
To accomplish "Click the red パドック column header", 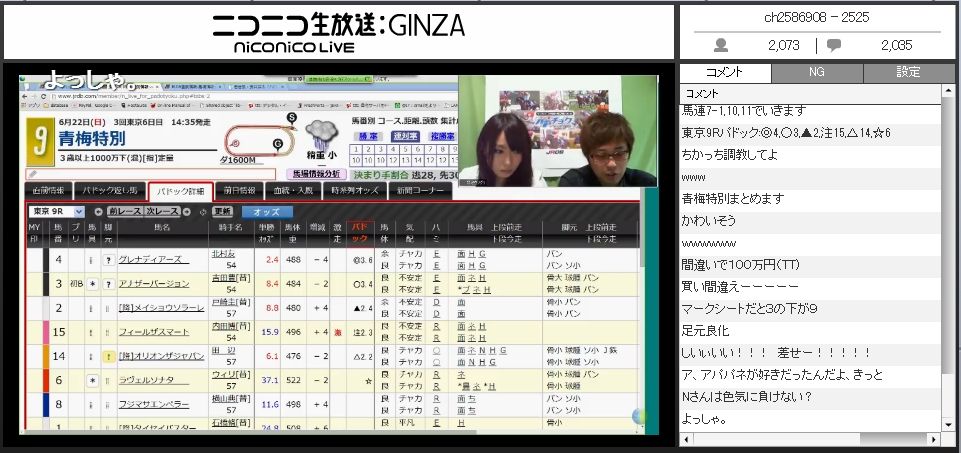I will tap(360, 233).
